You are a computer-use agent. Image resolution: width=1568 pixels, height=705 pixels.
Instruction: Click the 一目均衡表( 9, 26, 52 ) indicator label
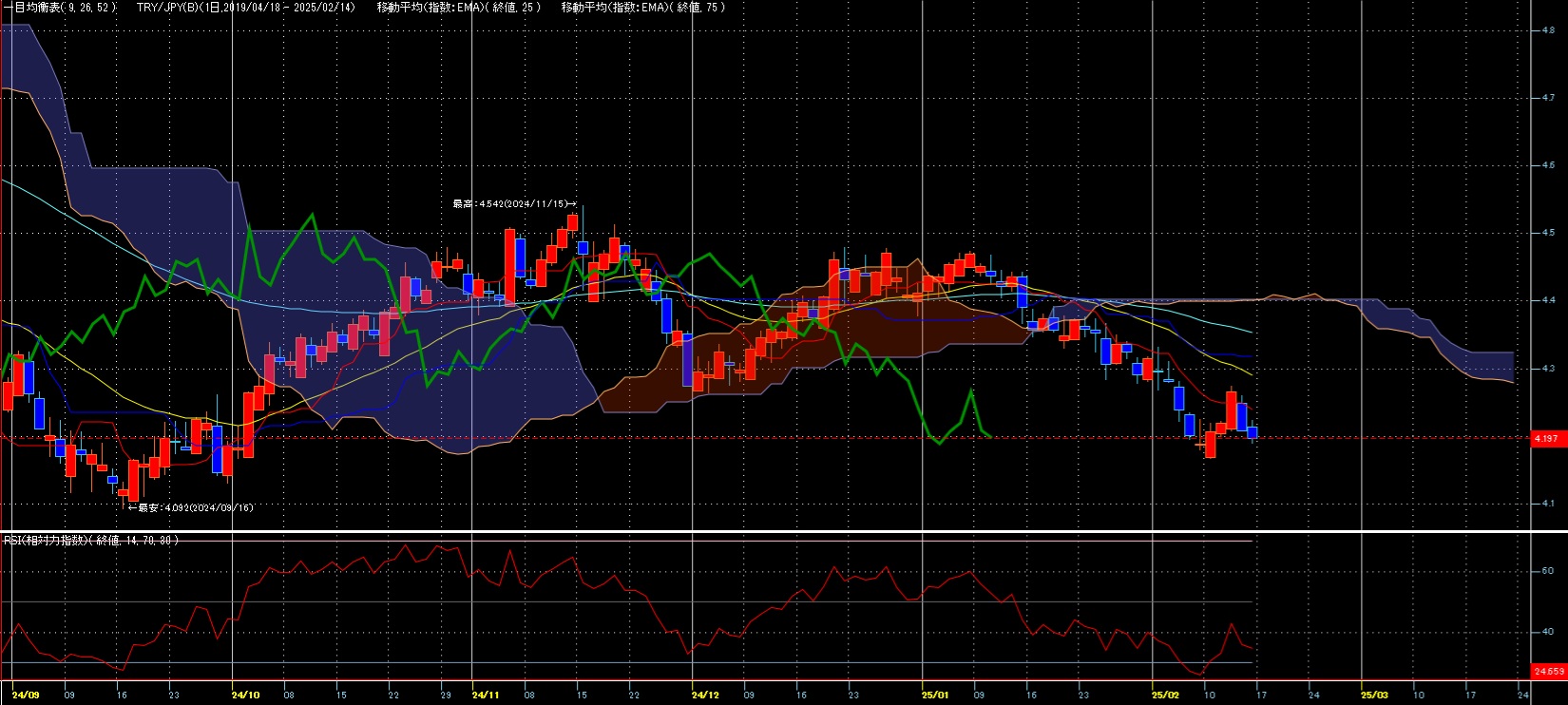click(x=61, y=7)
